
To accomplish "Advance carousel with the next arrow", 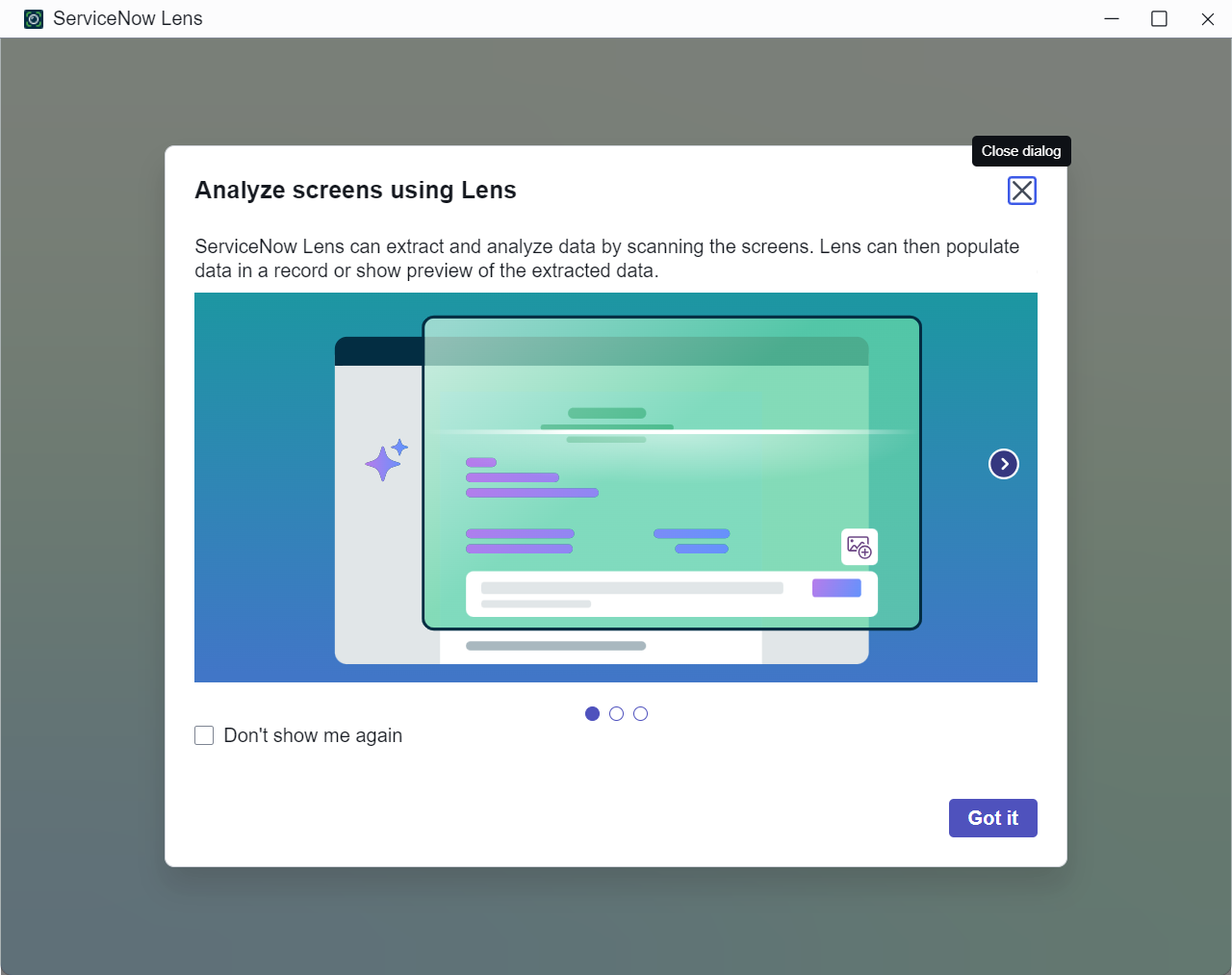I will pos(1004,464).
